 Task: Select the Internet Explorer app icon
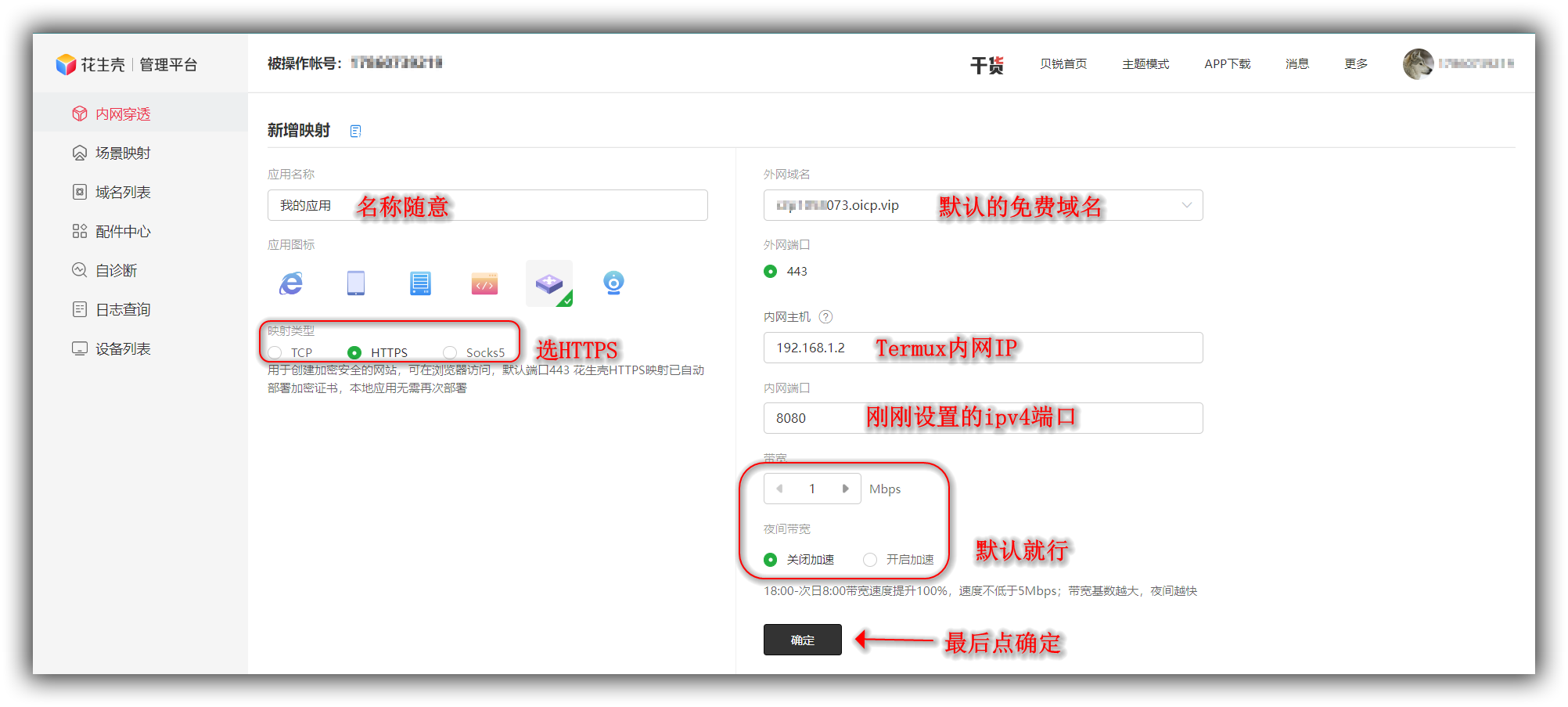291,283
